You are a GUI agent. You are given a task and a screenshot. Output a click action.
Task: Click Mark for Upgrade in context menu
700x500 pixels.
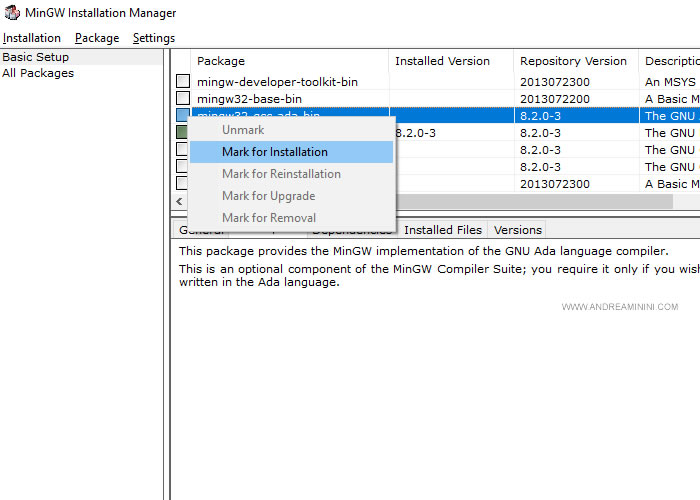(268, 196)
